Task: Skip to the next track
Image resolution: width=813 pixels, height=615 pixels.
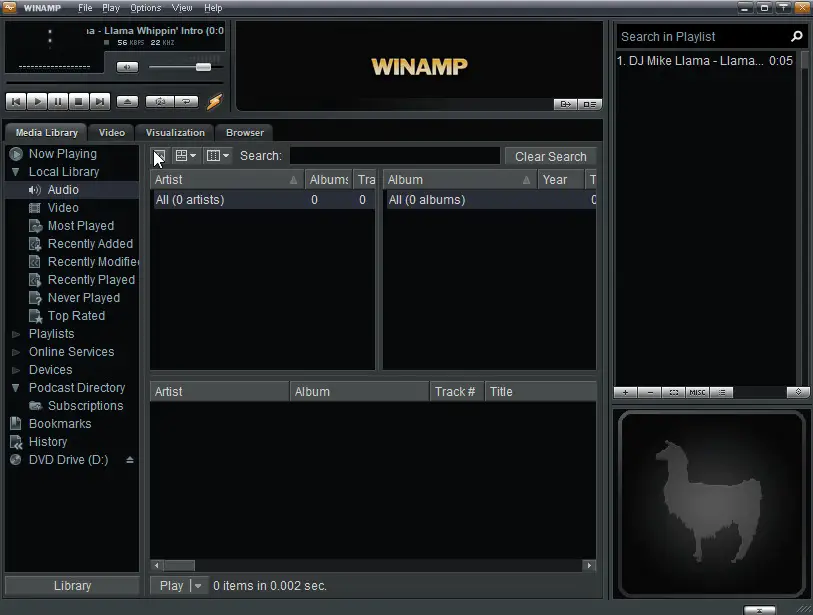Action: 100,101
